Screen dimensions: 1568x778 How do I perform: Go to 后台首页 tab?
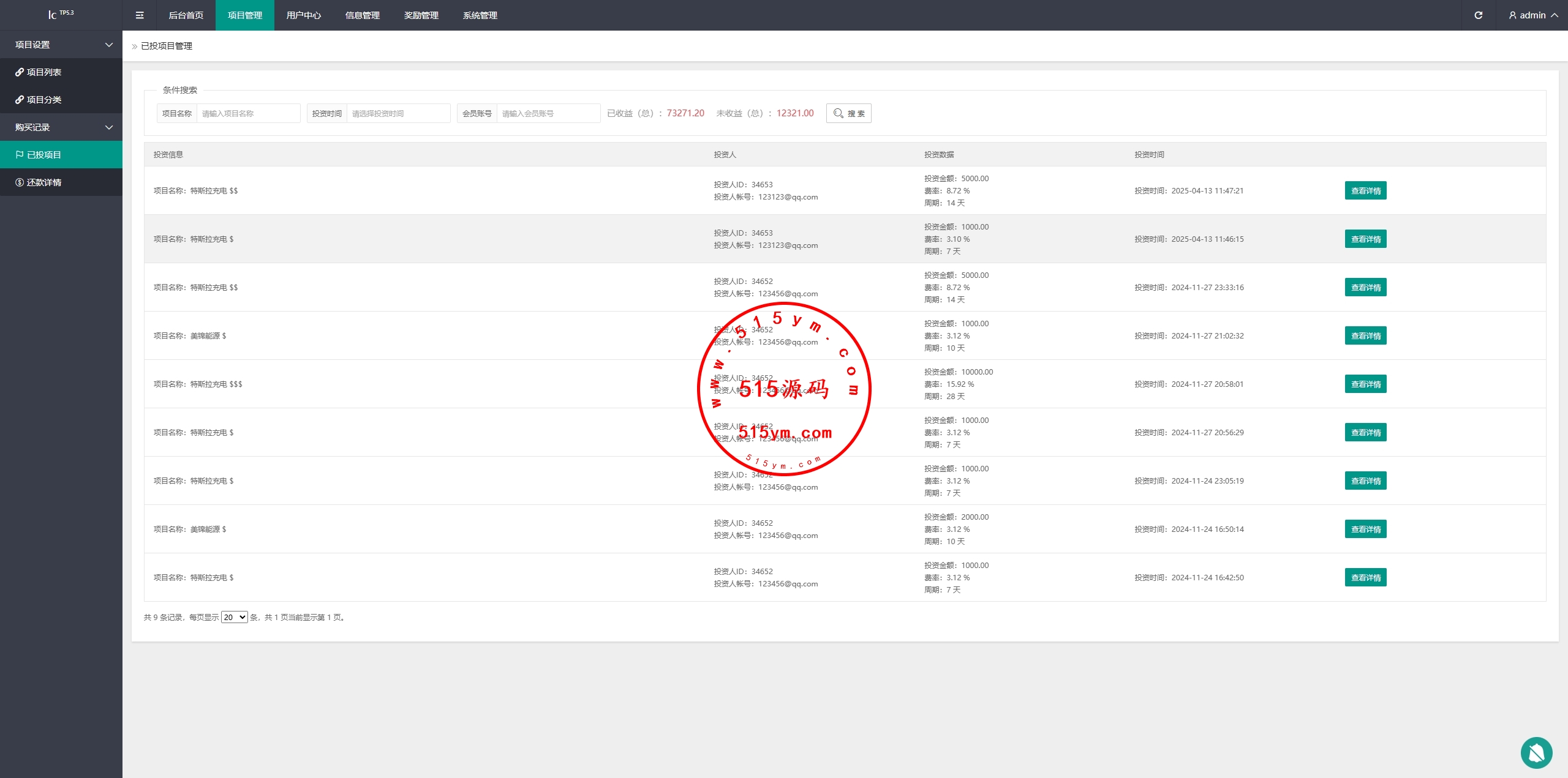point(186,15)
